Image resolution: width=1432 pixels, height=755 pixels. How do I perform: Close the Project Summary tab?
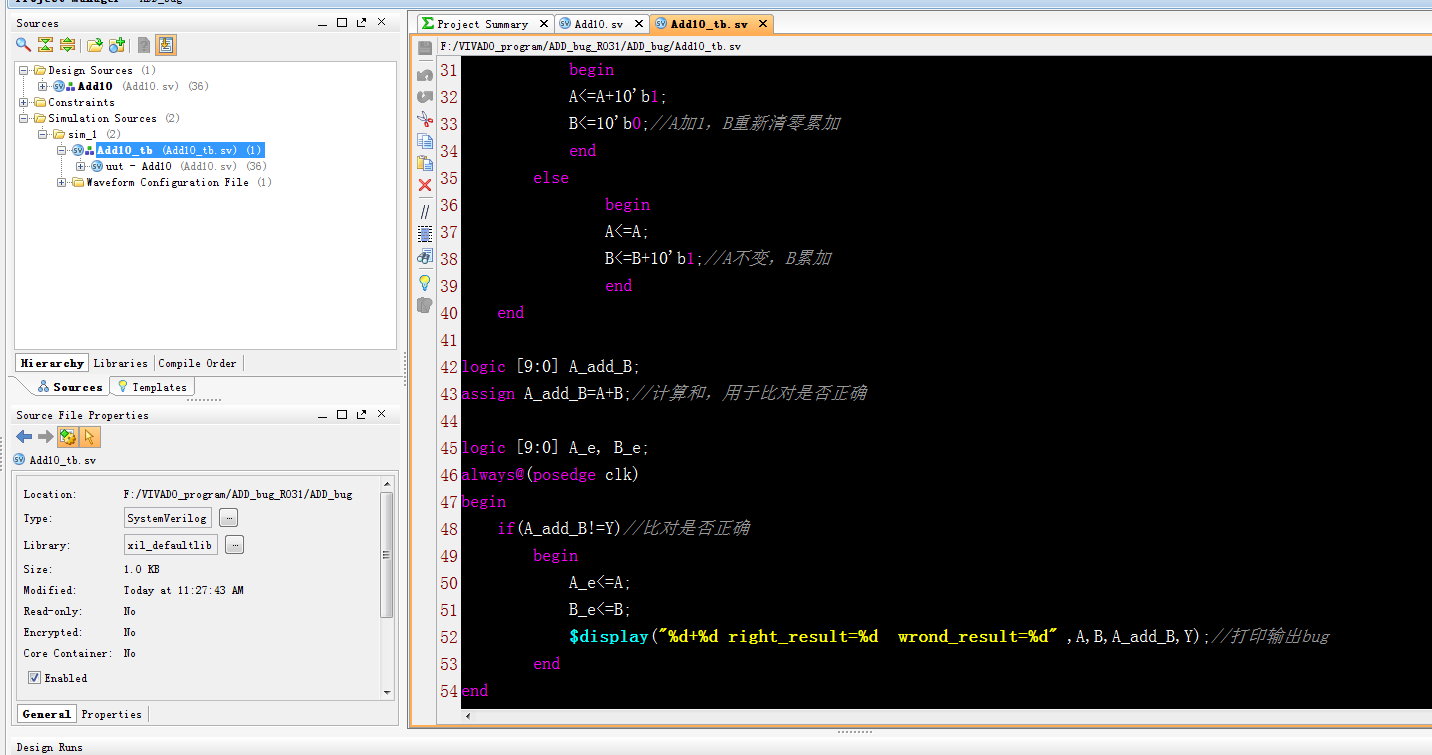click(543, 24)
